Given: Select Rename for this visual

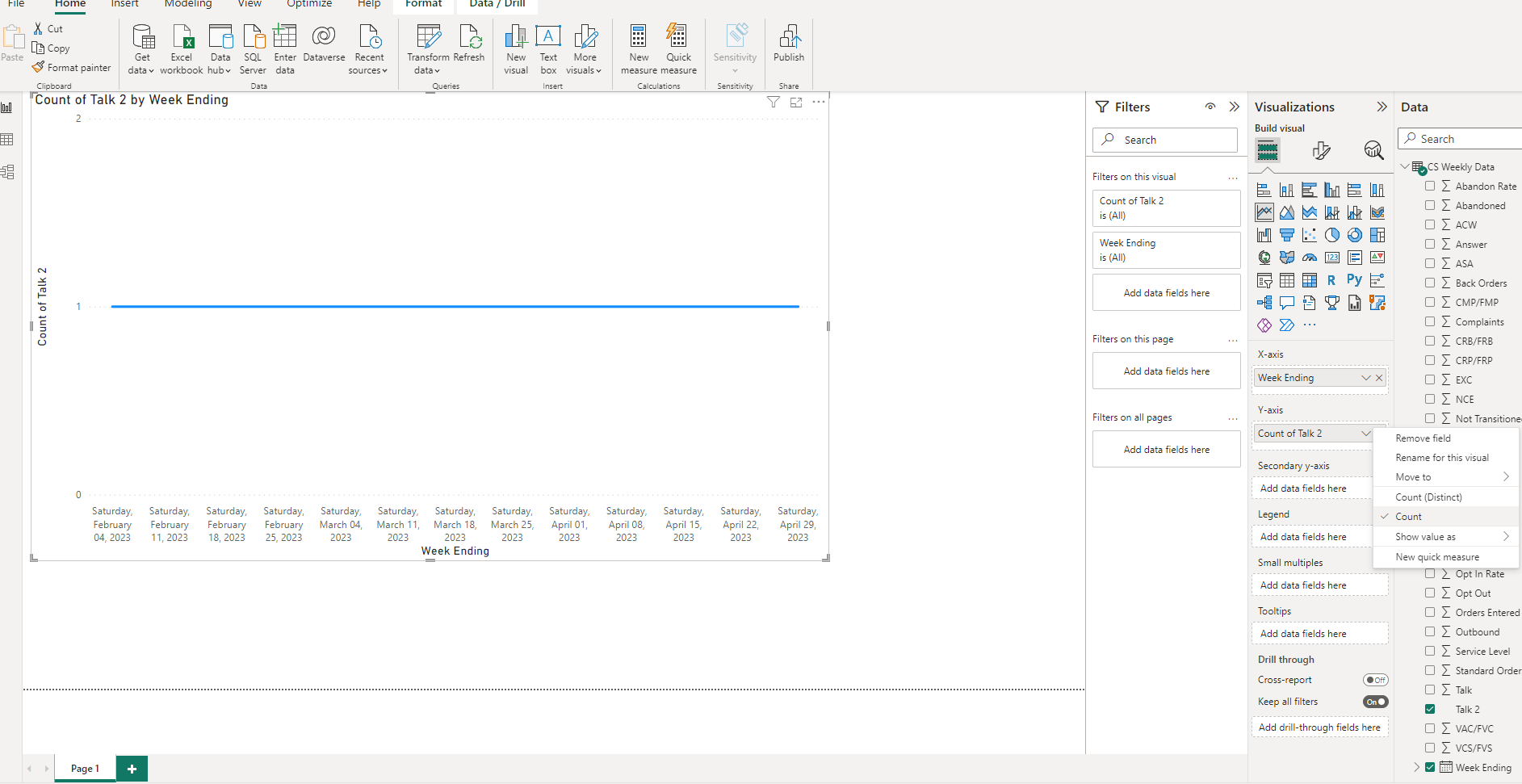Looking at the screenshot, I should (1445, 458).
